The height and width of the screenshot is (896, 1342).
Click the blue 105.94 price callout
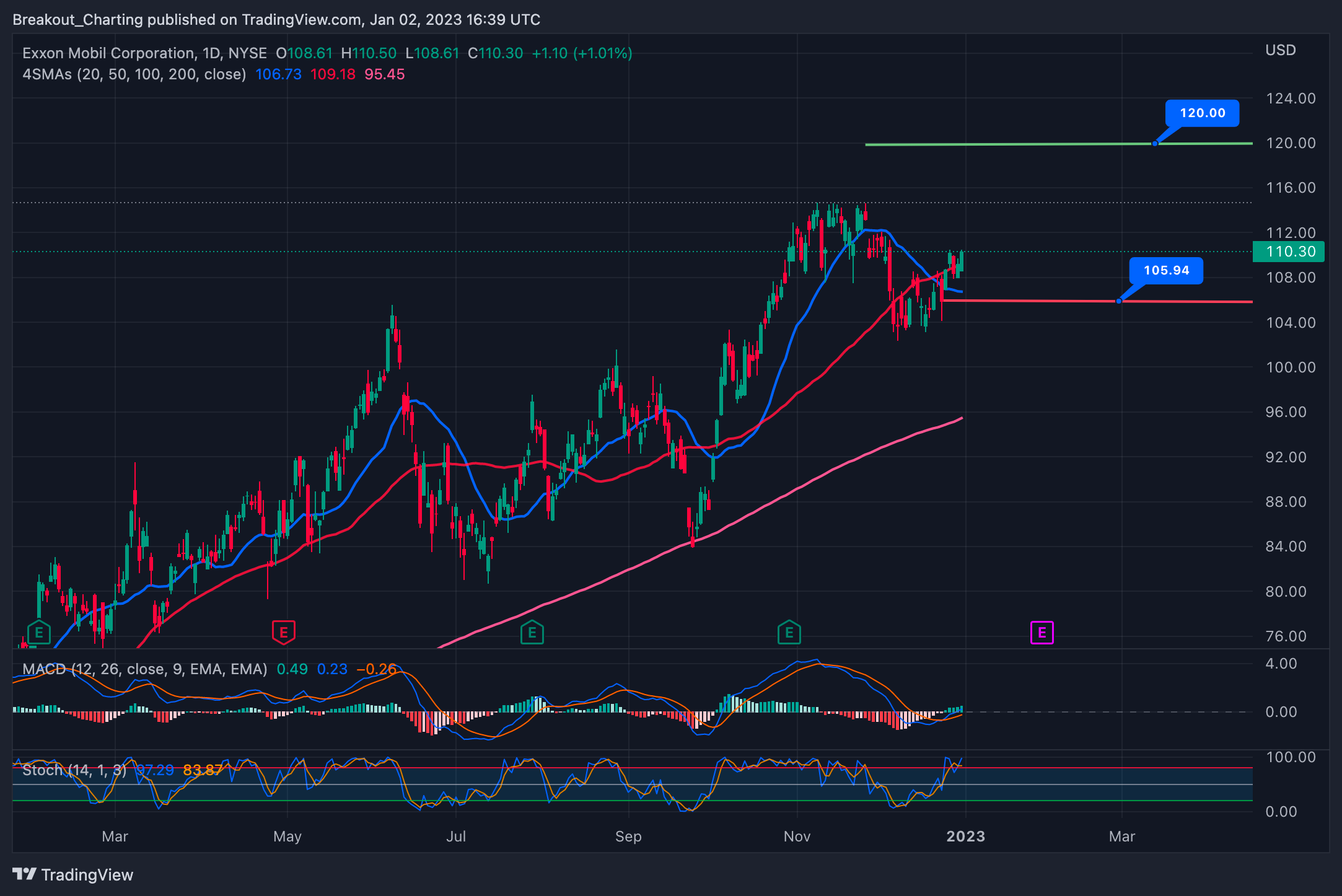pos(1166,271)
